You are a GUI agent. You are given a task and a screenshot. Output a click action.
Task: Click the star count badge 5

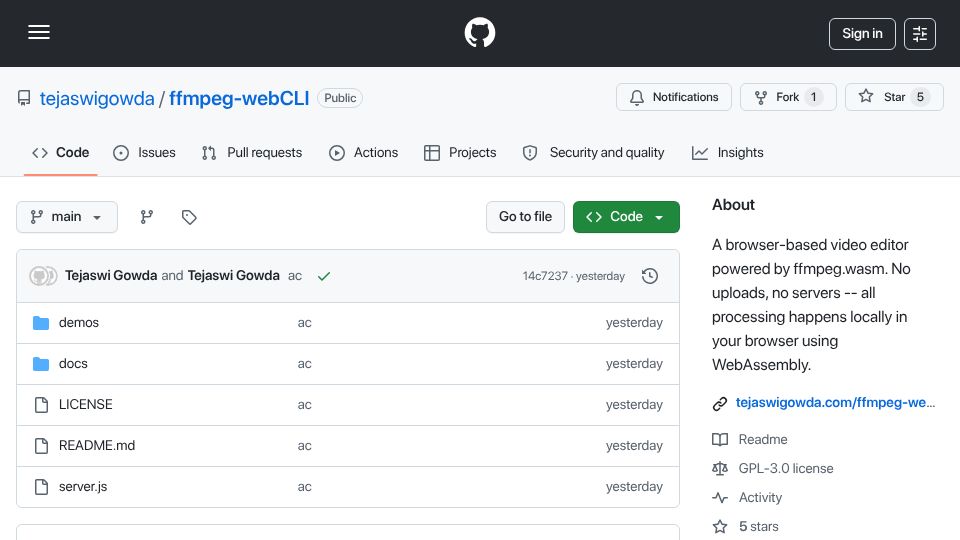(x=920, y=97)
